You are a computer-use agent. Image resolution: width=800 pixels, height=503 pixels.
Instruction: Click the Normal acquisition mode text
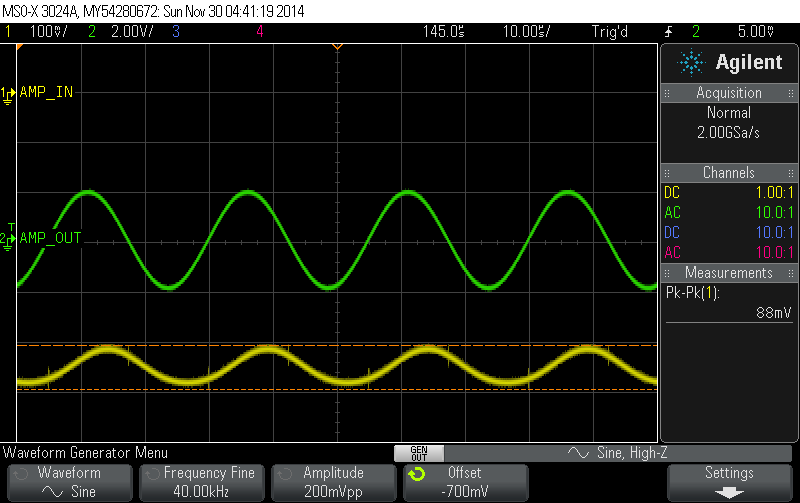(729, 113)
